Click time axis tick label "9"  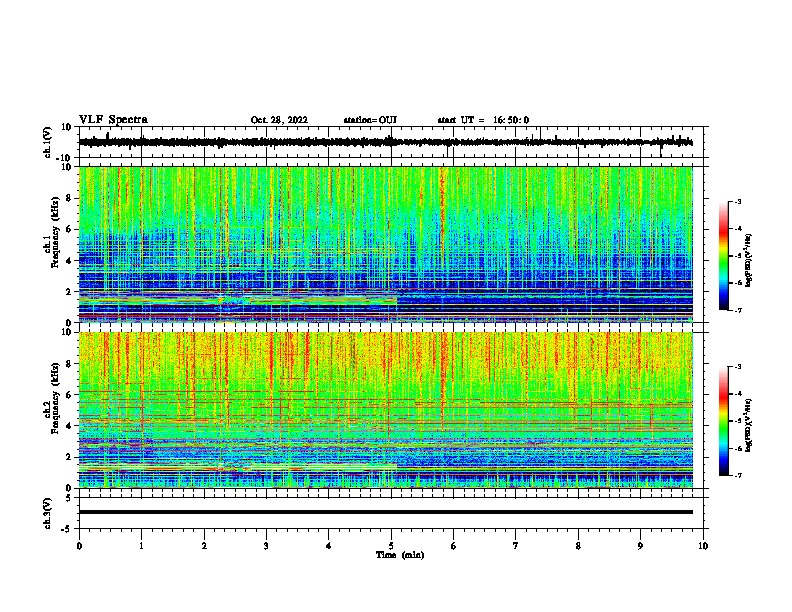tap(640, 546)
